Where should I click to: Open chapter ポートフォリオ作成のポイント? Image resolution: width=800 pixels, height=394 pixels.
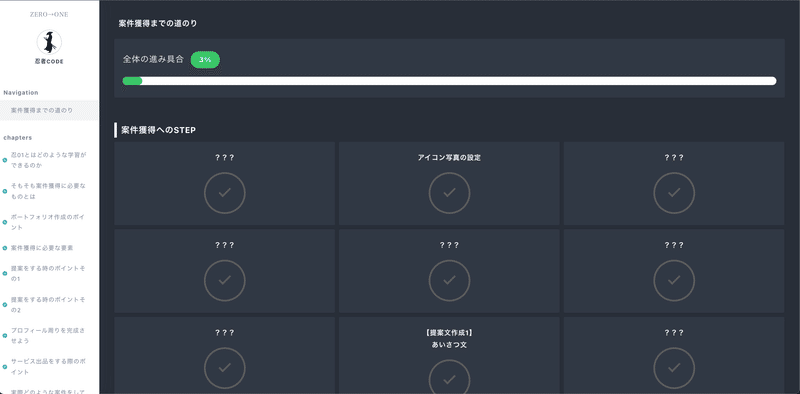49,222
